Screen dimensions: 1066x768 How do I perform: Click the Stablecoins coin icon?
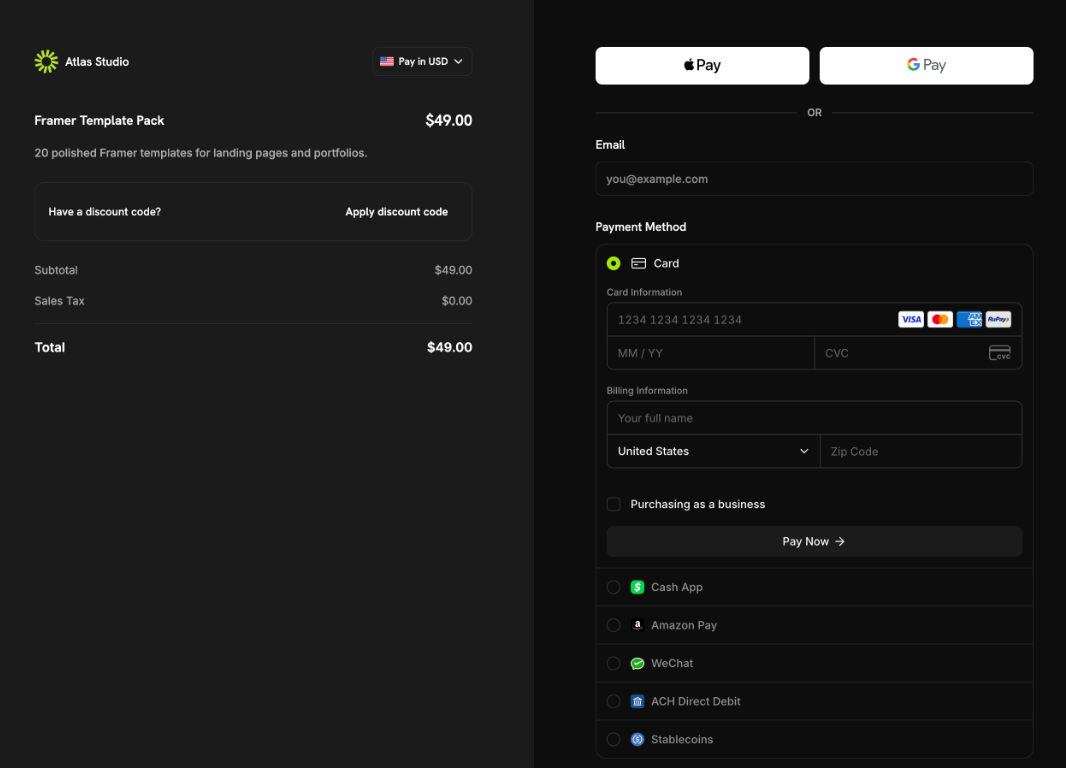click(637, 739)
